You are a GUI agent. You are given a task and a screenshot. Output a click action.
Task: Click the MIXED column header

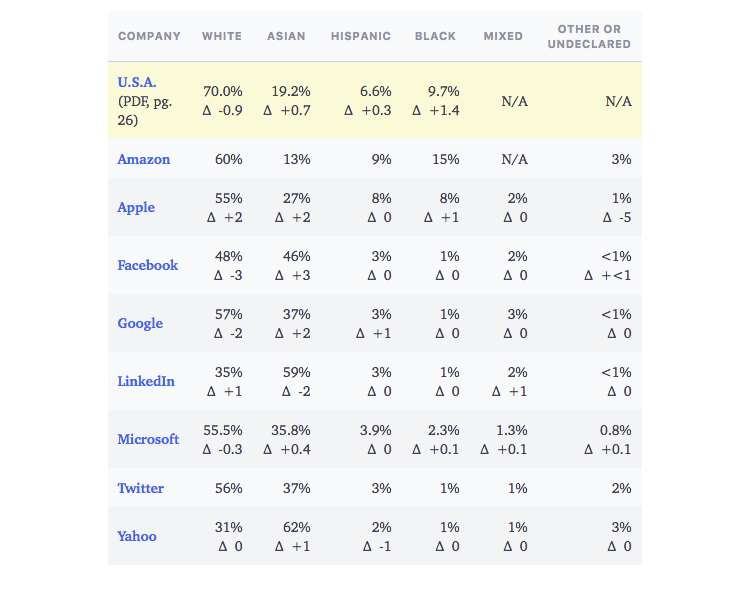pyautogui.click(x=503, y=36)
